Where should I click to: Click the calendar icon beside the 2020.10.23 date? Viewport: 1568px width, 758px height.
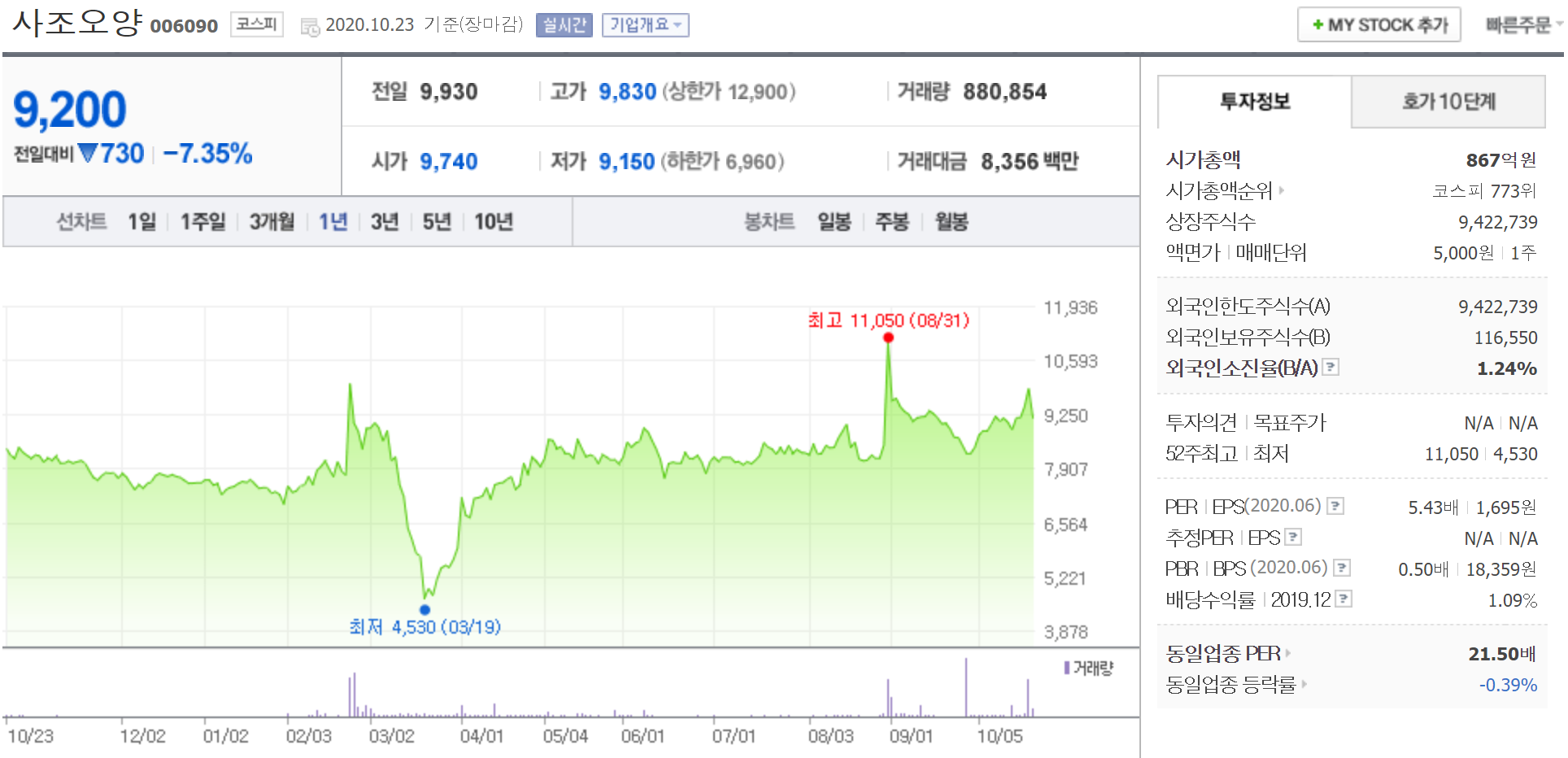[310, 27]
